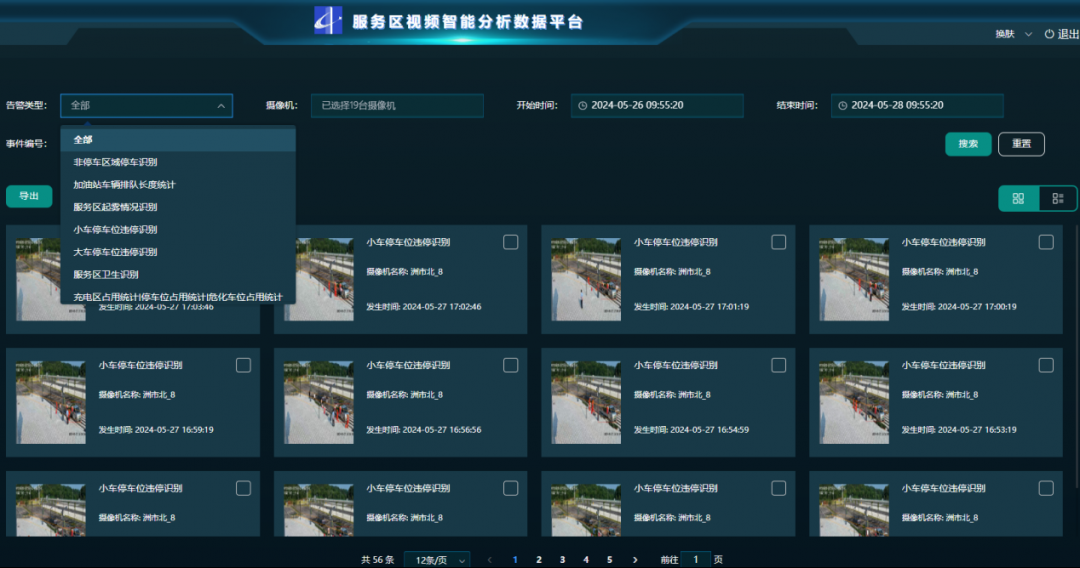1080x568 pixels.
Task: Go to next page arrow
Action: (635, 560)
